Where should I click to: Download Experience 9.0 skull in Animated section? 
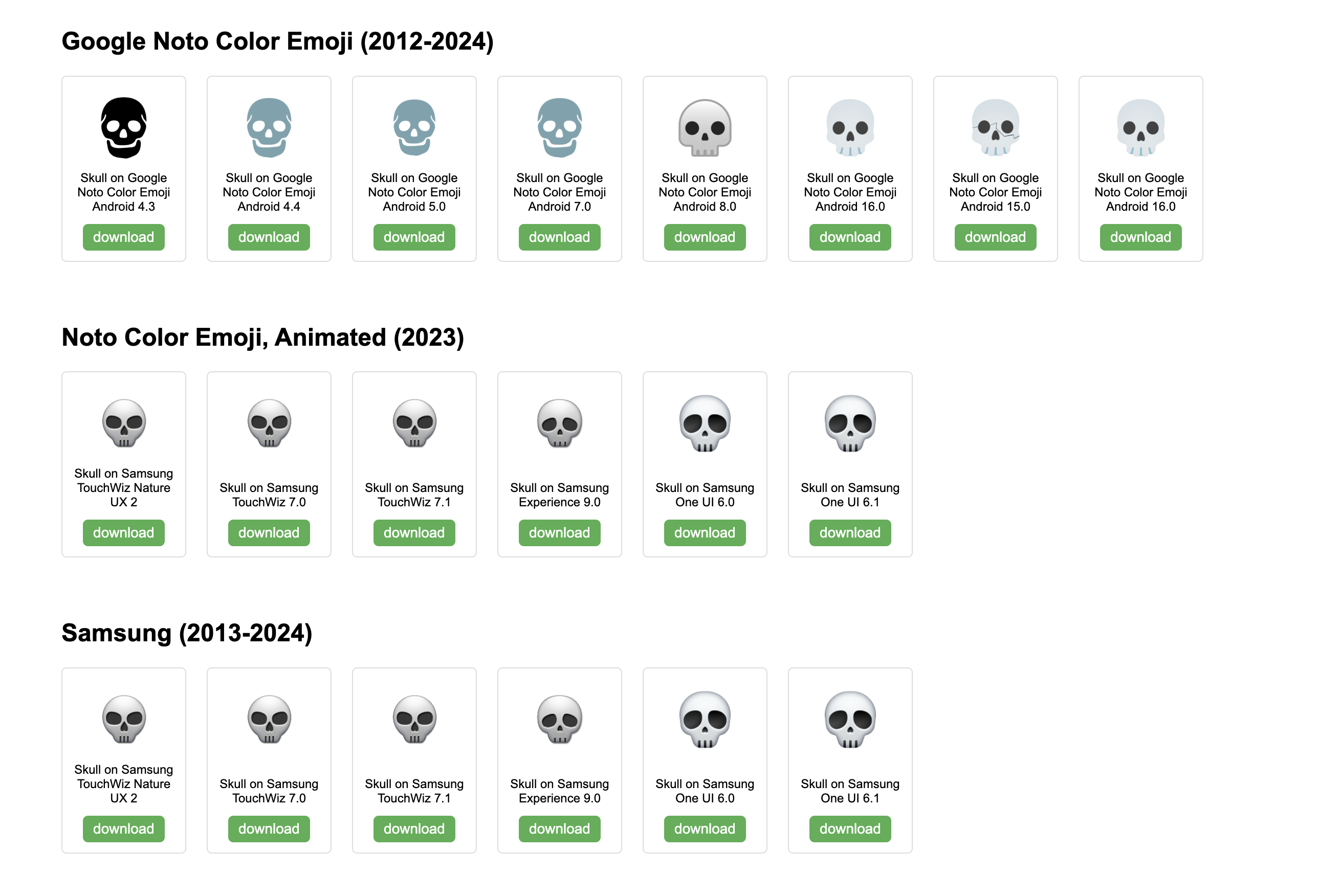(x=559, y=533)
